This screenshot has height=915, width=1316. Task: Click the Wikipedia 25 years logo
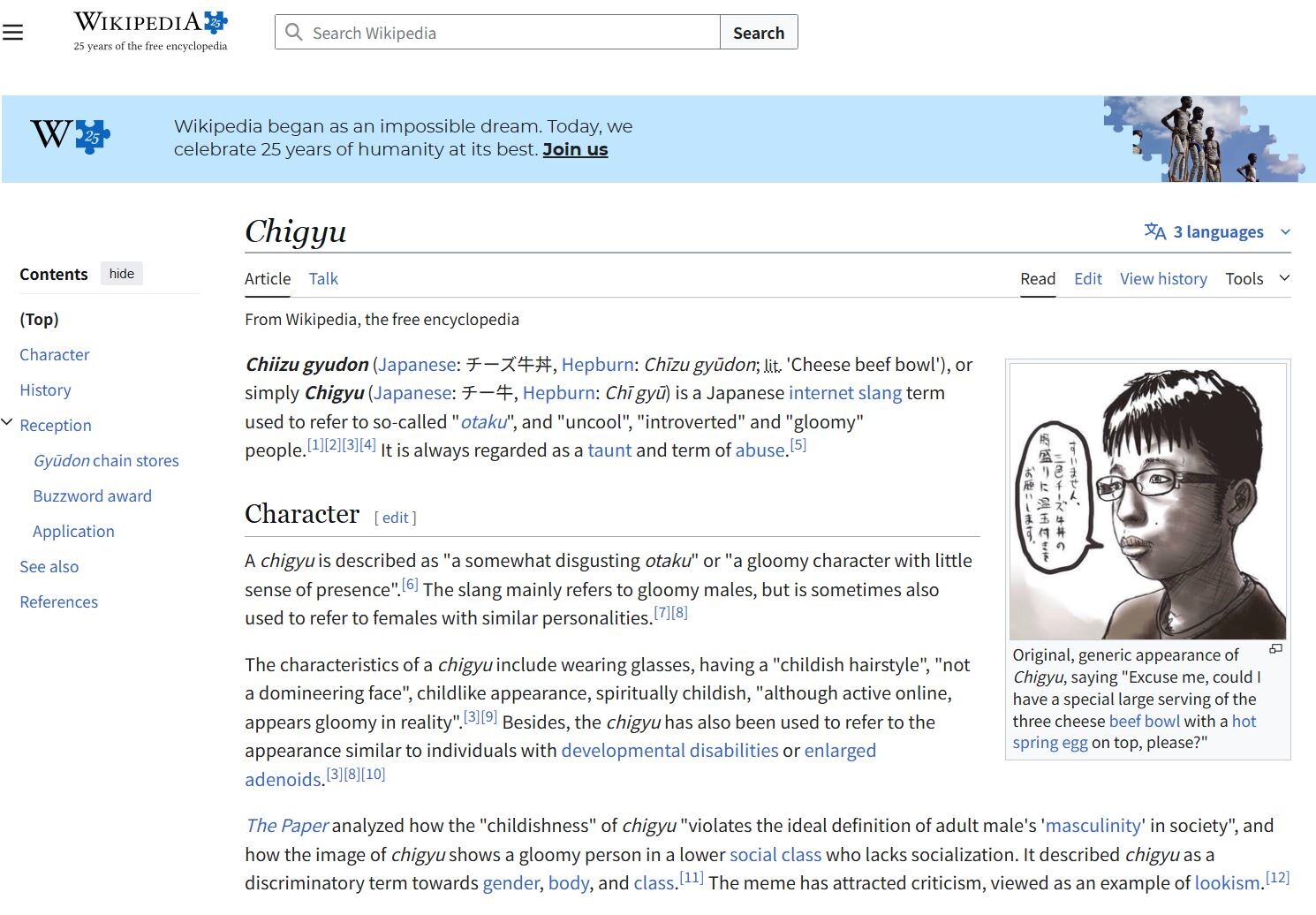point(150,32)
